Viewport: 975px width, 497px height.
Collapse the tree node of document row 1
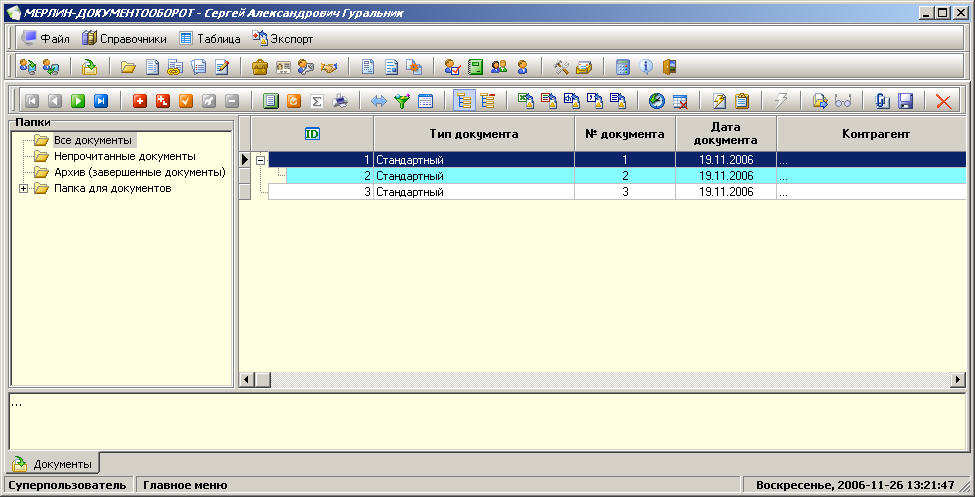click(x=260, y=160)
